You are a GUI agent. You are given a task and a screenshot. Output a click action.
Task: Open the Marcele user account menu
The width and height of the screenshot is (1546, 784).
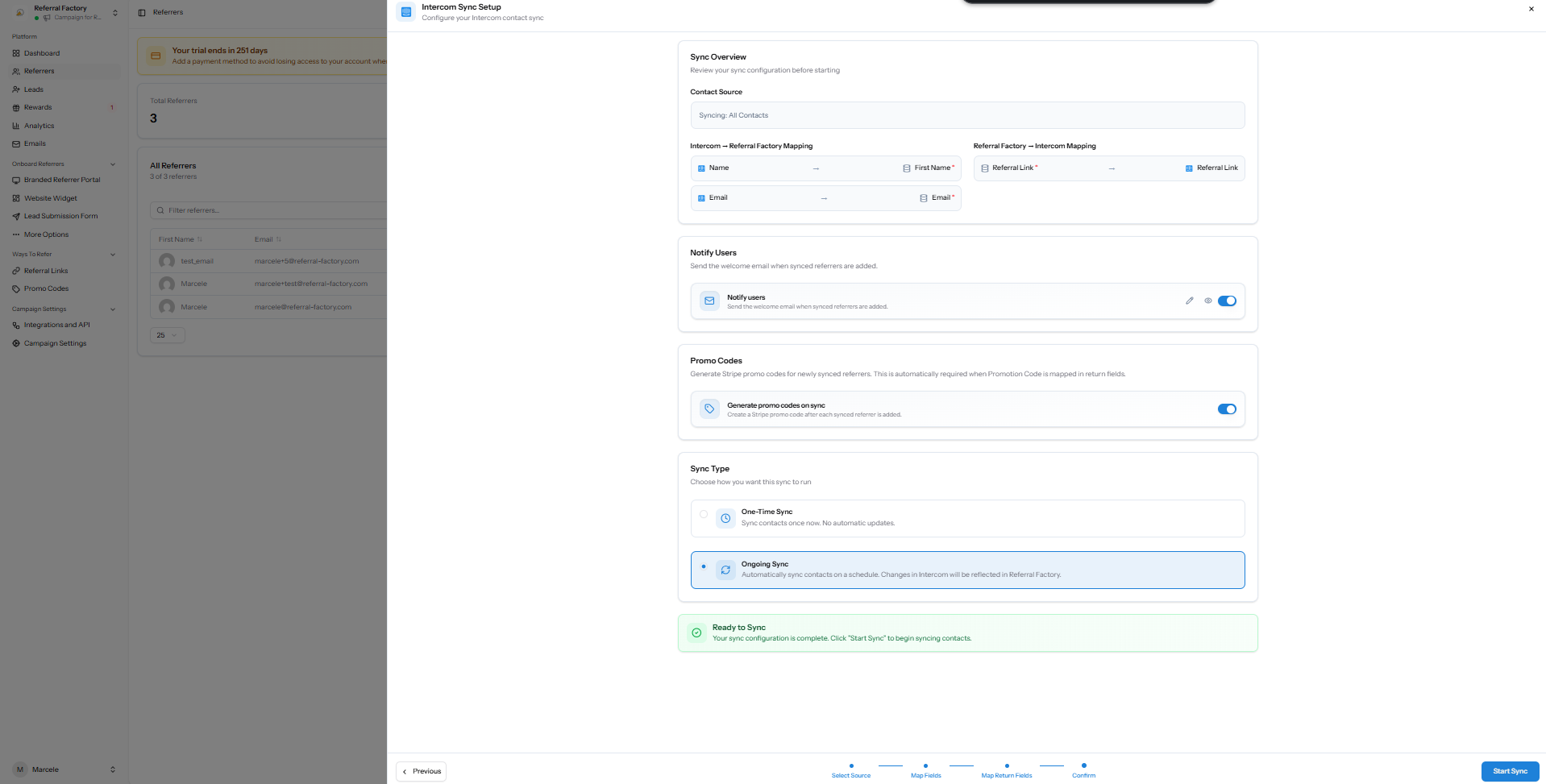point(64,769)
